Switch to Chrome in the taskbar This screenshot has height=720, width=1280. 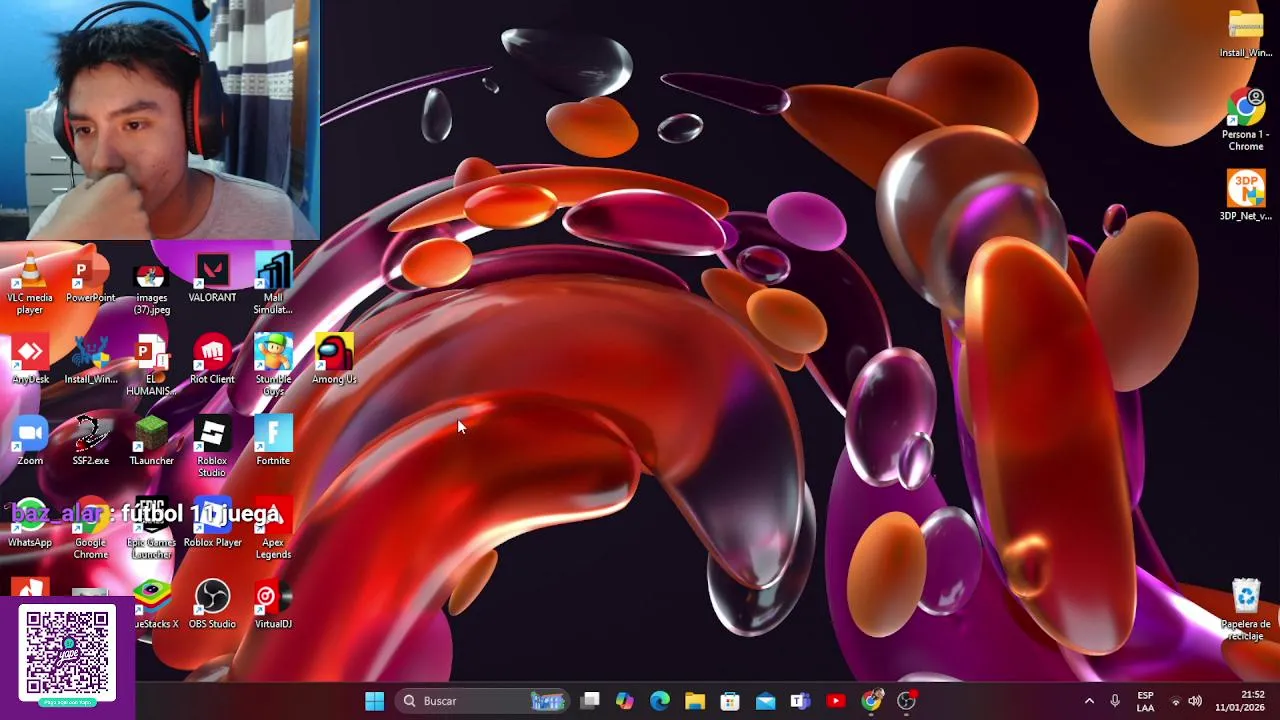872,701
